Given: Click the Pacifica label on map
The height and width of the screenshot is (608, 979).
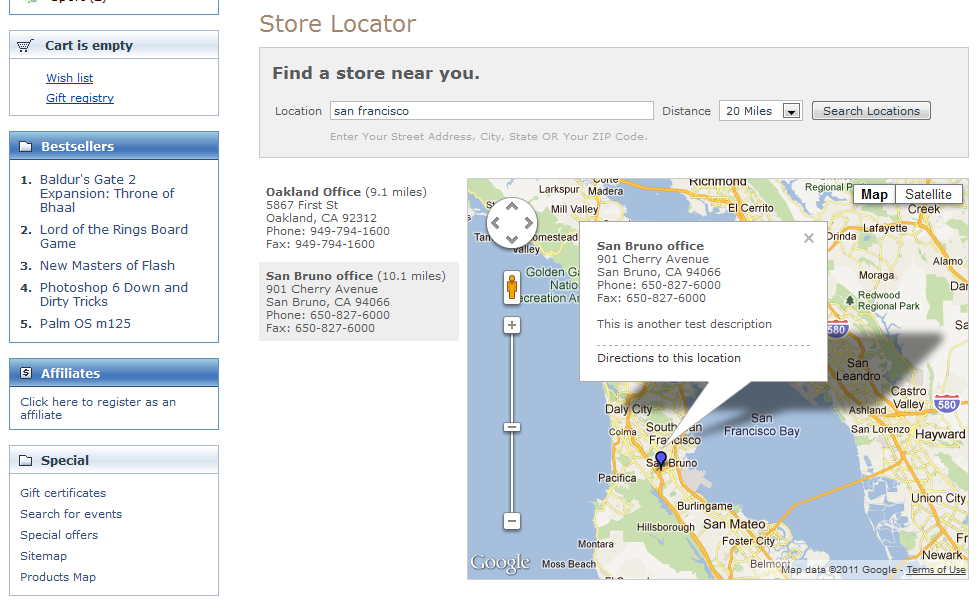Looking at the screenshot, I should [617, 478].
